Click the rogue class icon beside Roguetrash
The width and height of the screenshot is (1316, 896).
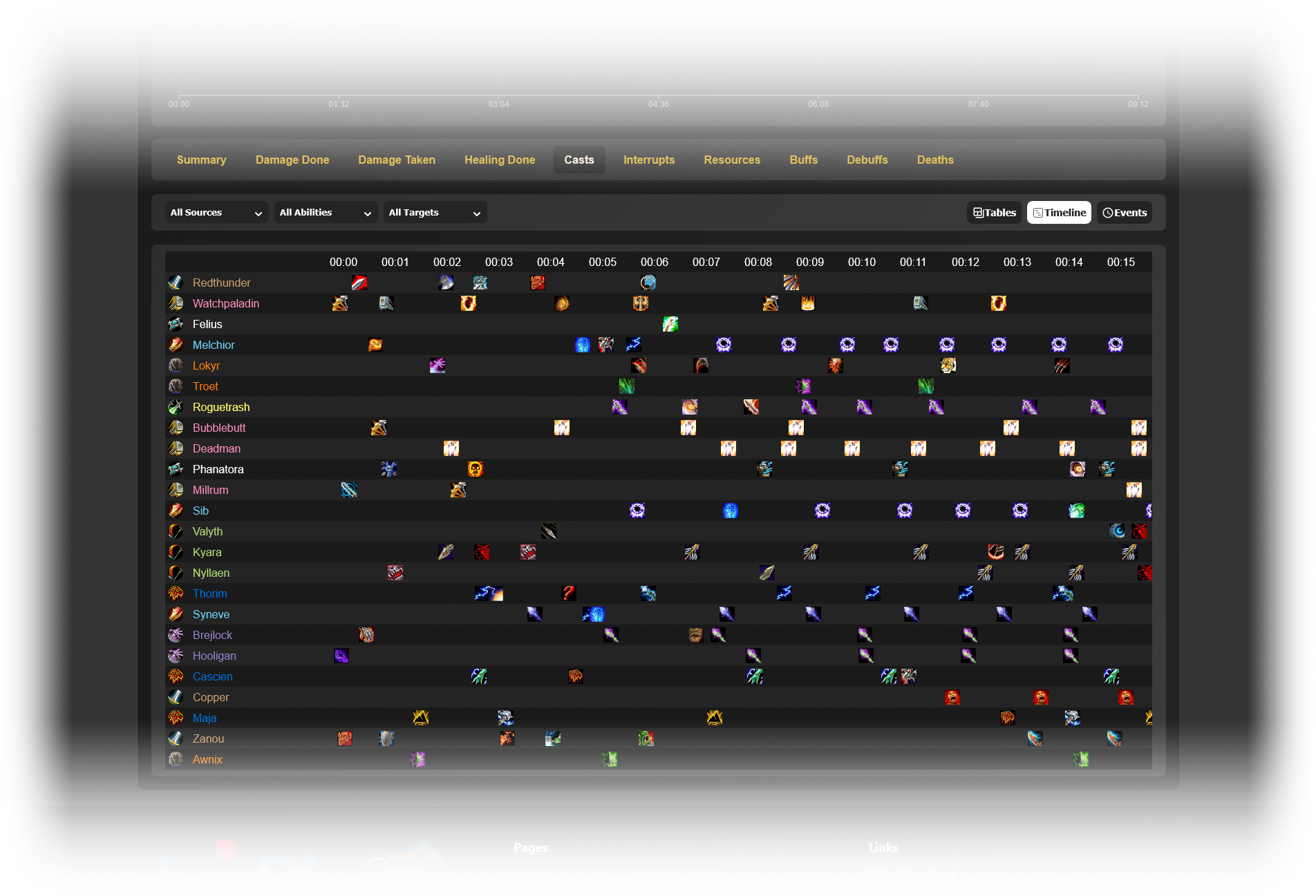point(176,407)
